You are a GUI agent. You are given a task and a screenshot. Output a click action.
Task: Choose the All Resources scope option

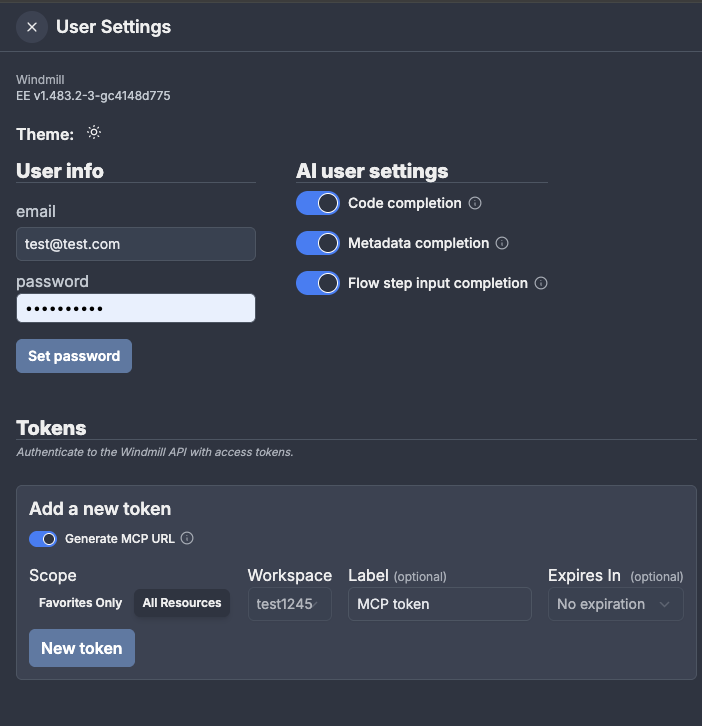tap(182, 603)
